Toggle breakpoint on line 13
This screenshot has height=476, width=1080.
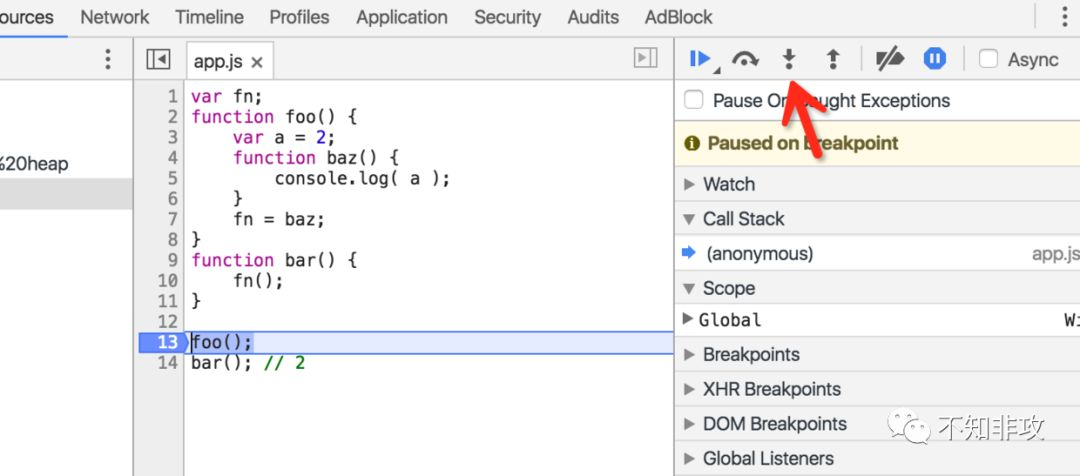(x=161, y=342)
